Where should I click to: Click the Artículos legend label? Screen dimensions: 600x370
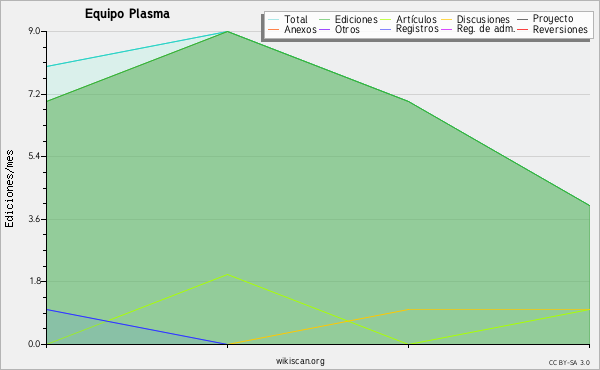click(416, 19)
